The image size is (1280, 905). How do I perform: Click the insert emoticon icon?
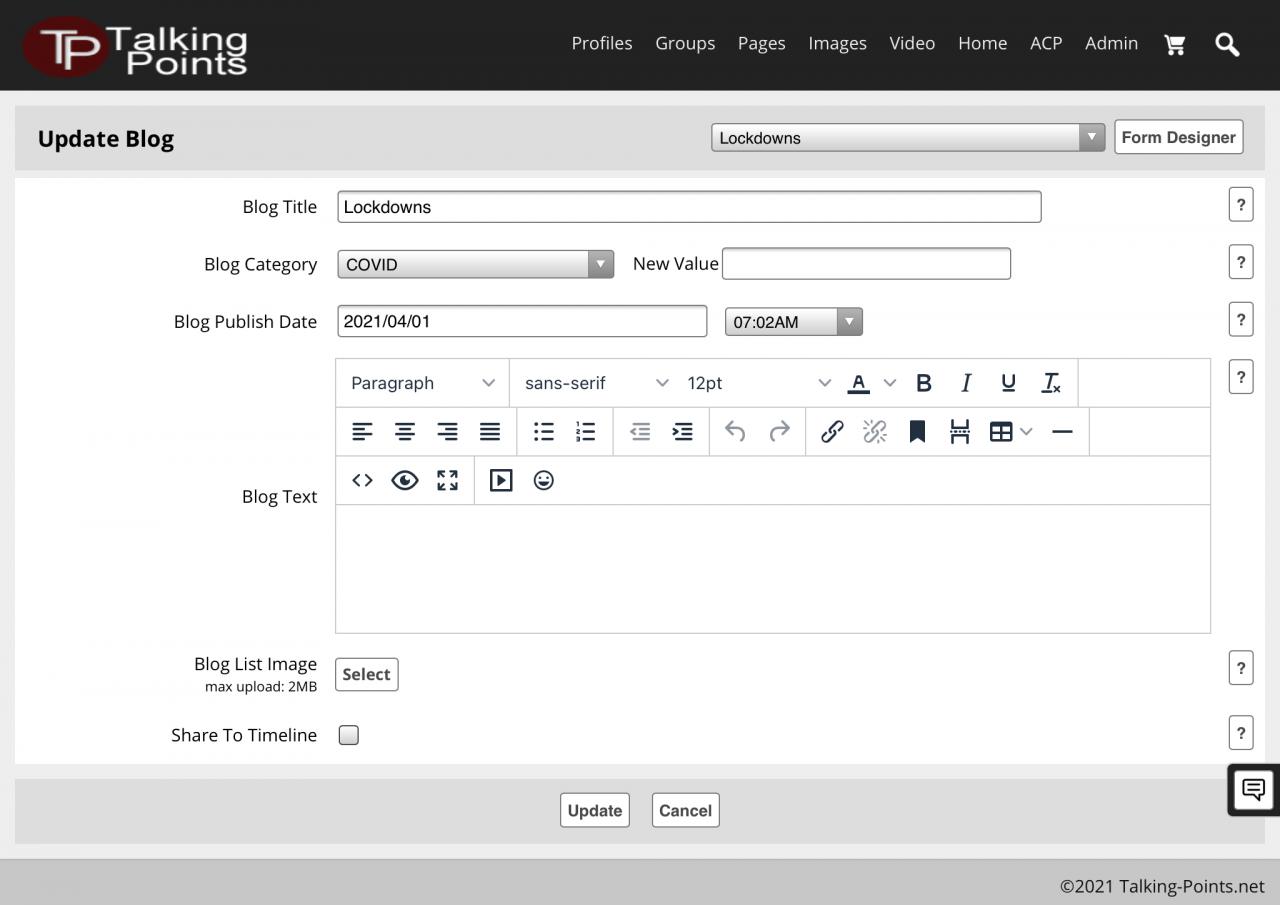click(543, 480)
